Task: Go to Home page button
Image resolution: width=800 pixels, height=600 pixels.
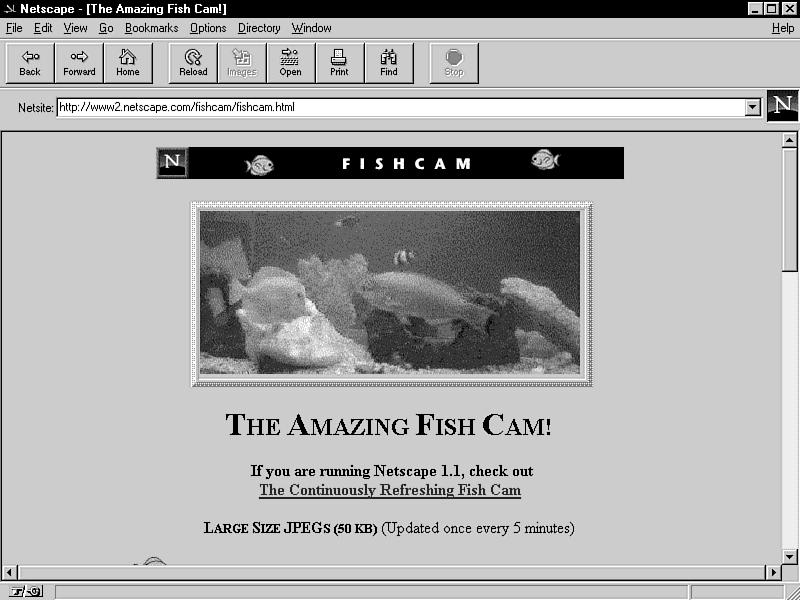Action: [128, 63]
